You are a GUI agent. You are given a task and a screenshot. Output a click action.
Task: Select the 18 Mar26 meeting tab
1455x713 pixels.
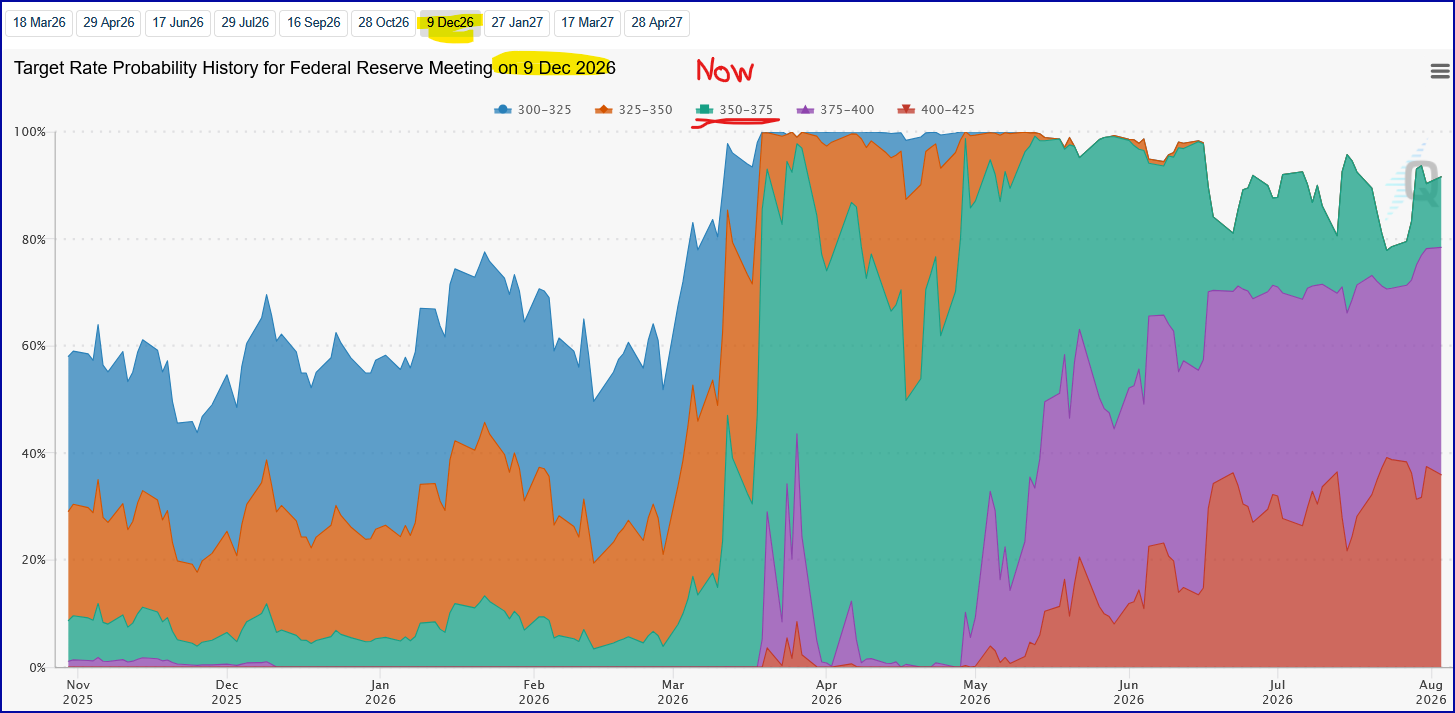(x=39, y=23)
